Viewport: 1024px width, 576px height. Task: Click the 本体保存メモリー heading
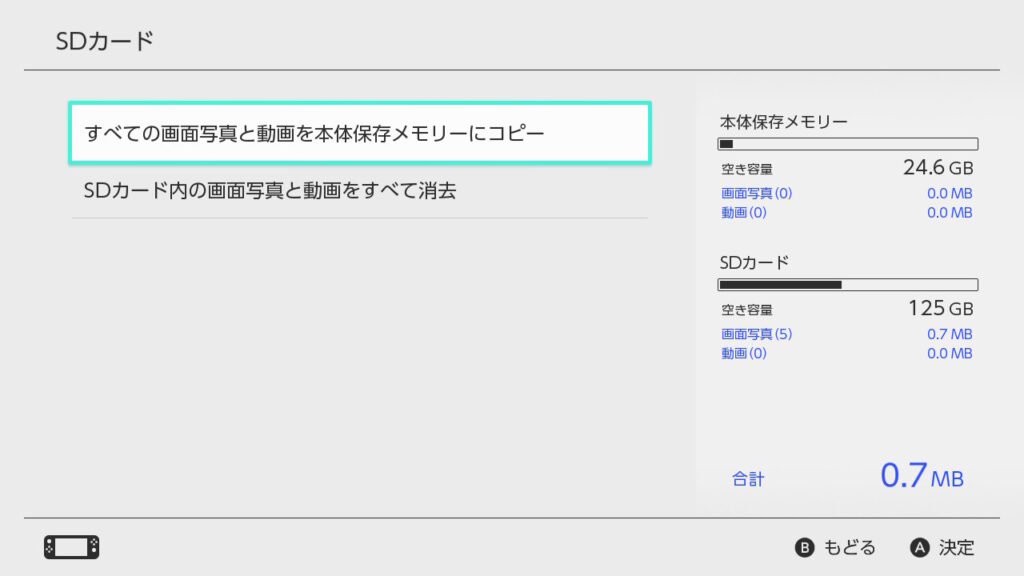[x=784, y=122]
